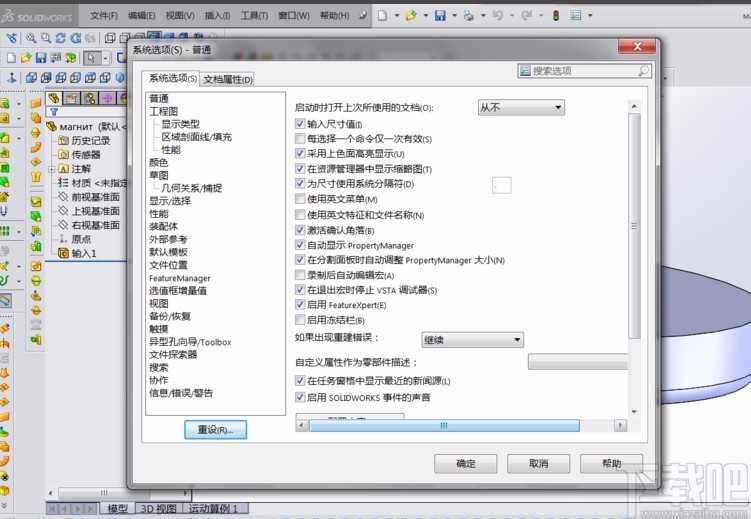The image size is (751, 519).
Task: Open the 插入(I) menu
Action: (217, 15)
